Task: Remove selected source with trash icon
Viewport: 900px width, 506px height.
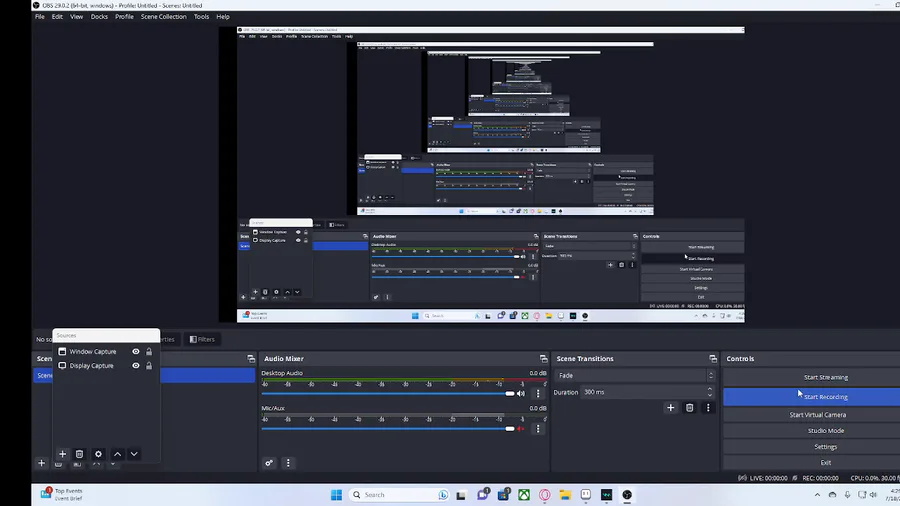Action: 79,454
